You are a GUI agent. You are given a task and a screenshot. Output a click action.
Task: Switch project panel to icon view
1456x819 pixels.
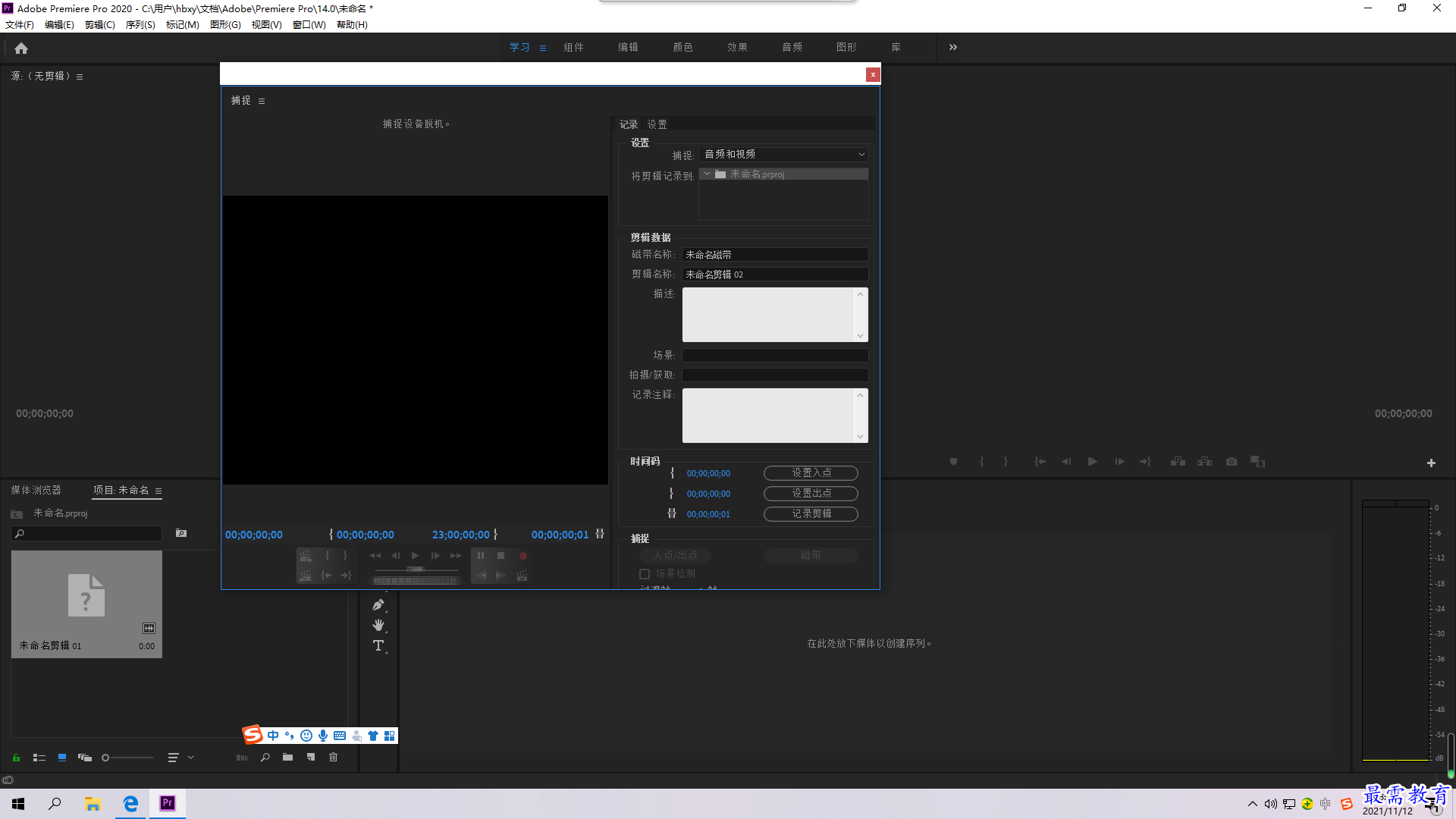[x=62, y=758]
